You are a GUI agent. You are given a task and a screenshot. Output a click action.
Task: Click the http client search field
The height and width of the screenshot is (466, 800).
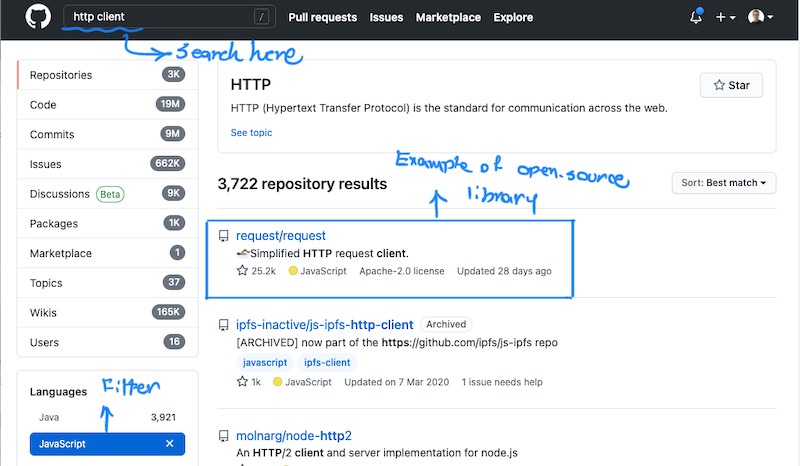tap(169, 17)
